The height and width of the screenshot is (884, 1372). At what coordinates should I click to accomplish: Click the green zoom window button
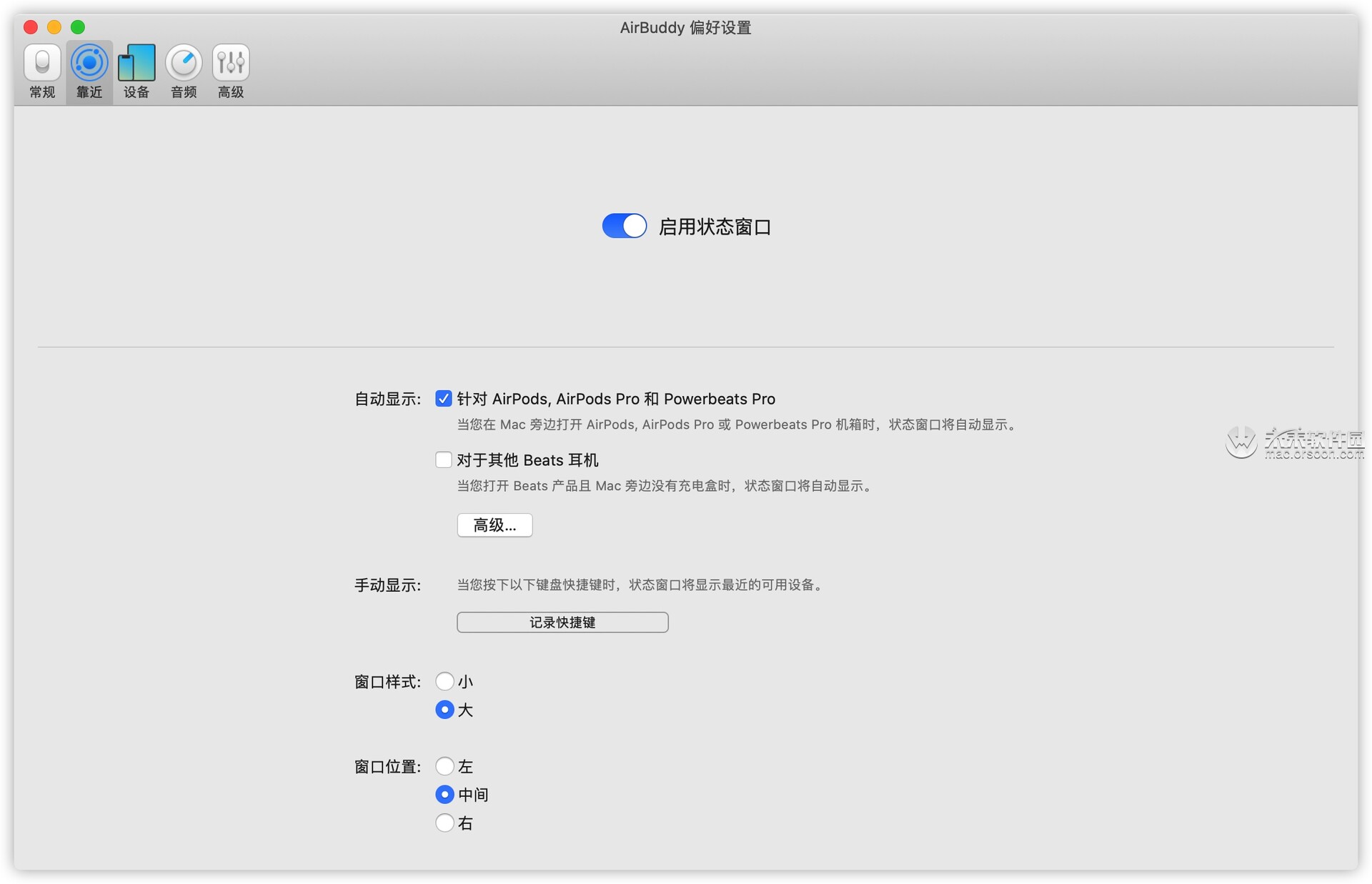(x=78, y=27)
